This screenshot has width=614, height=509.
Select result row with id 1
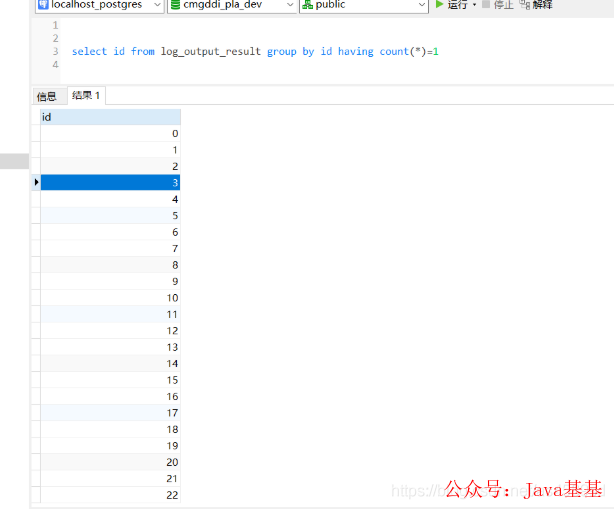[110, 150]
